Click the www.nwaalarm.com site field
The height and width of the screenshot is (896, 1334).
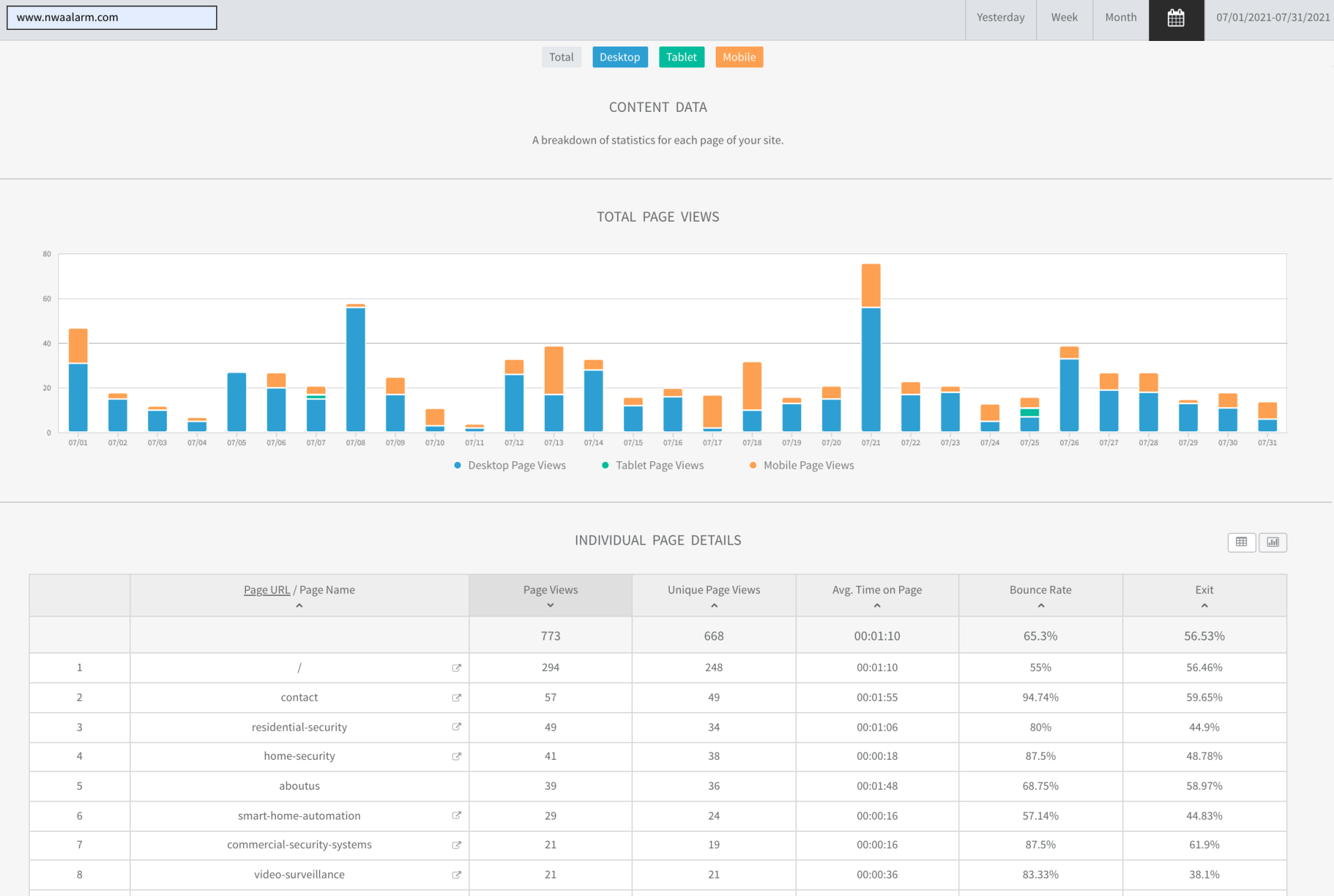tap(112, 17)
